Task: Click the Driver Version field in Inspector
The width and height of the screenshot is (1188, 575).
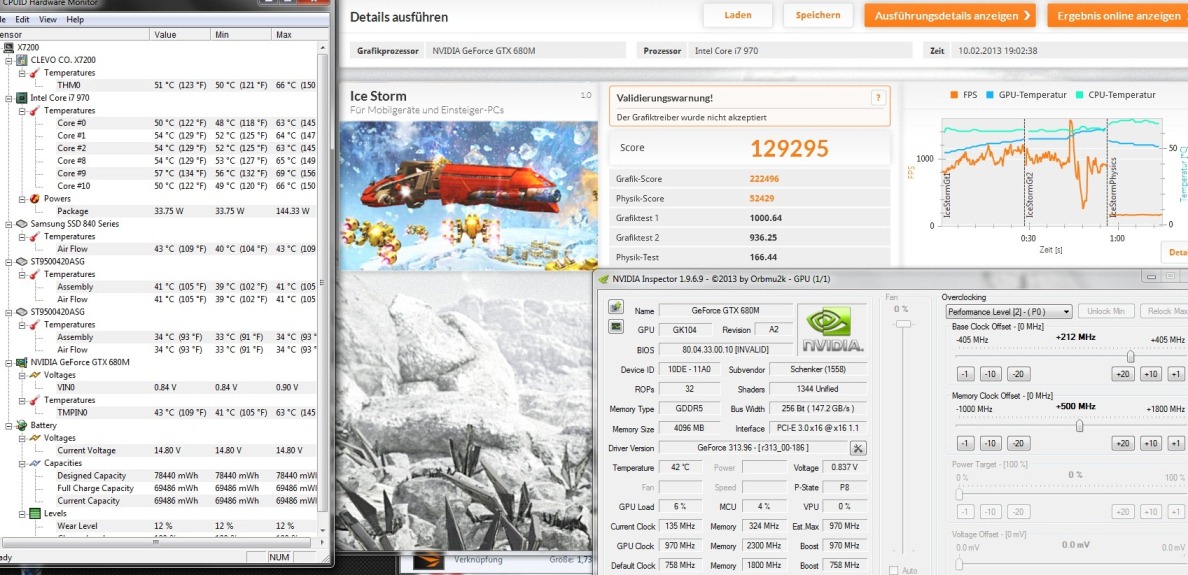Action: pos(752,448)
